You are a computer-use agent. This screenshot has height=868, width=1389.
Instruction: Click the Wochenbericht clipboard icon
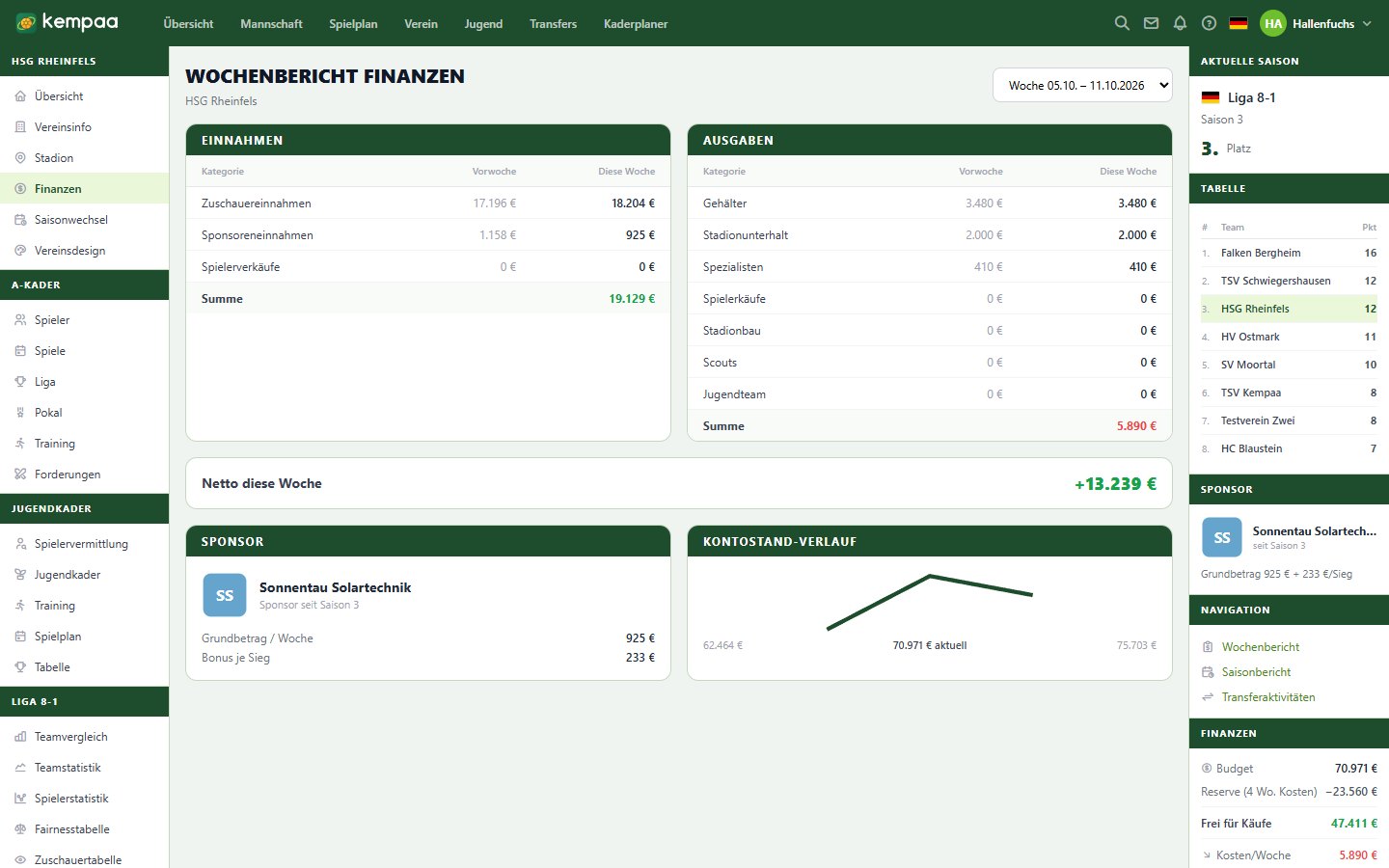[x=1208, y=647]
